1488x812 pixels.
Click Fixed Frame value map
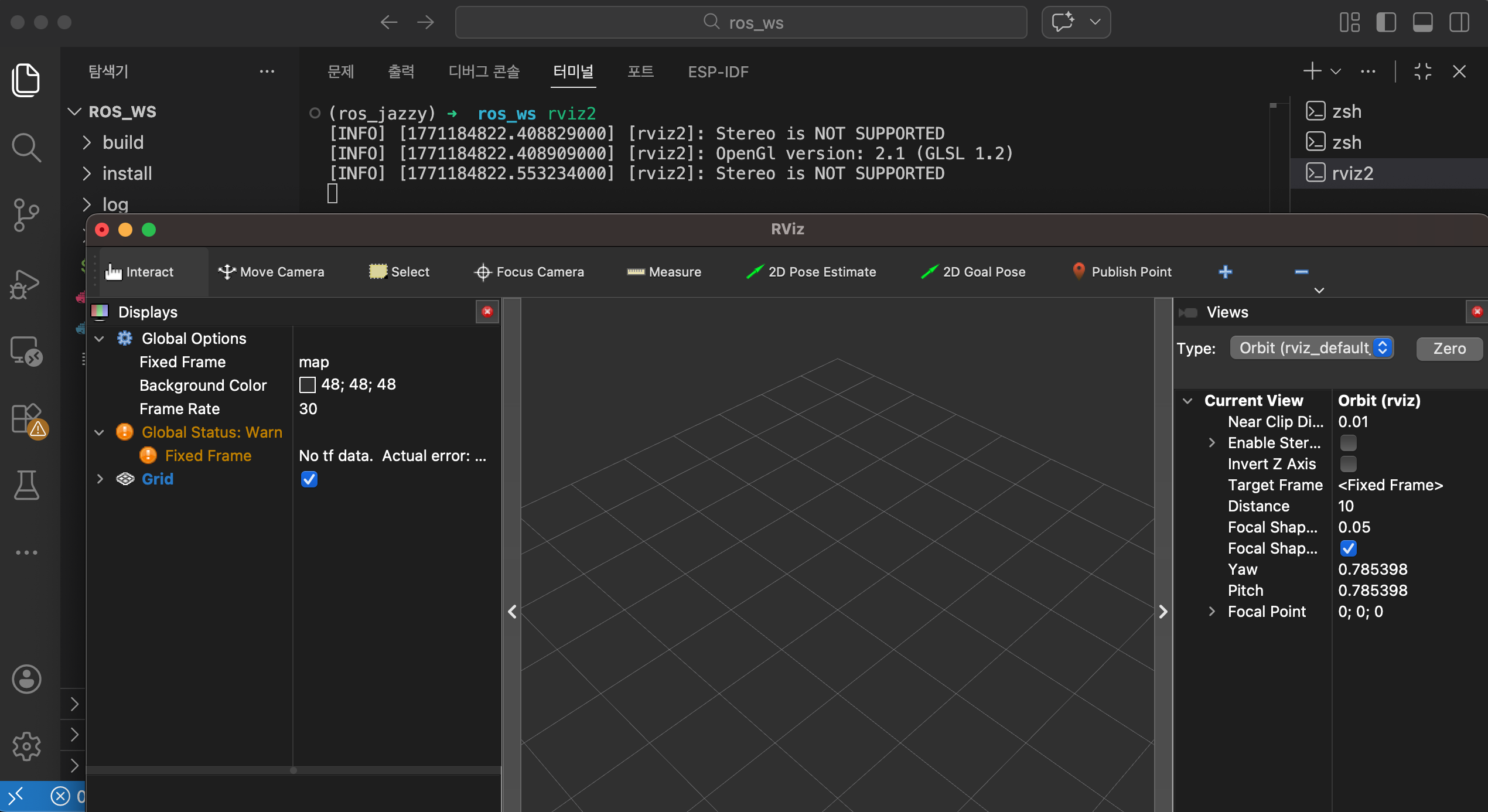[314, 362]
